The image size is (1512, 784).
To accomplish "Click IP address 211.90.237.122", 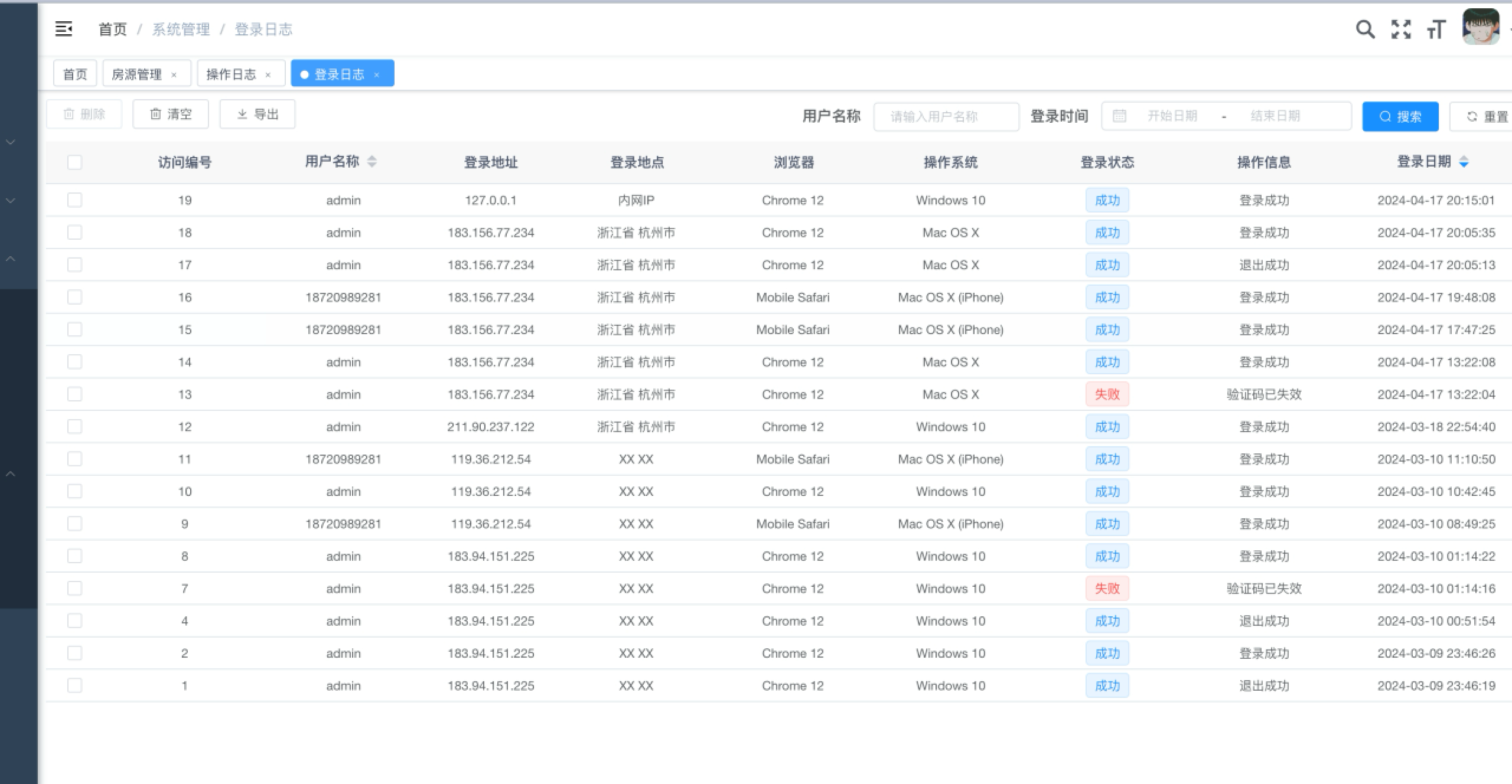I will [490, 426].
